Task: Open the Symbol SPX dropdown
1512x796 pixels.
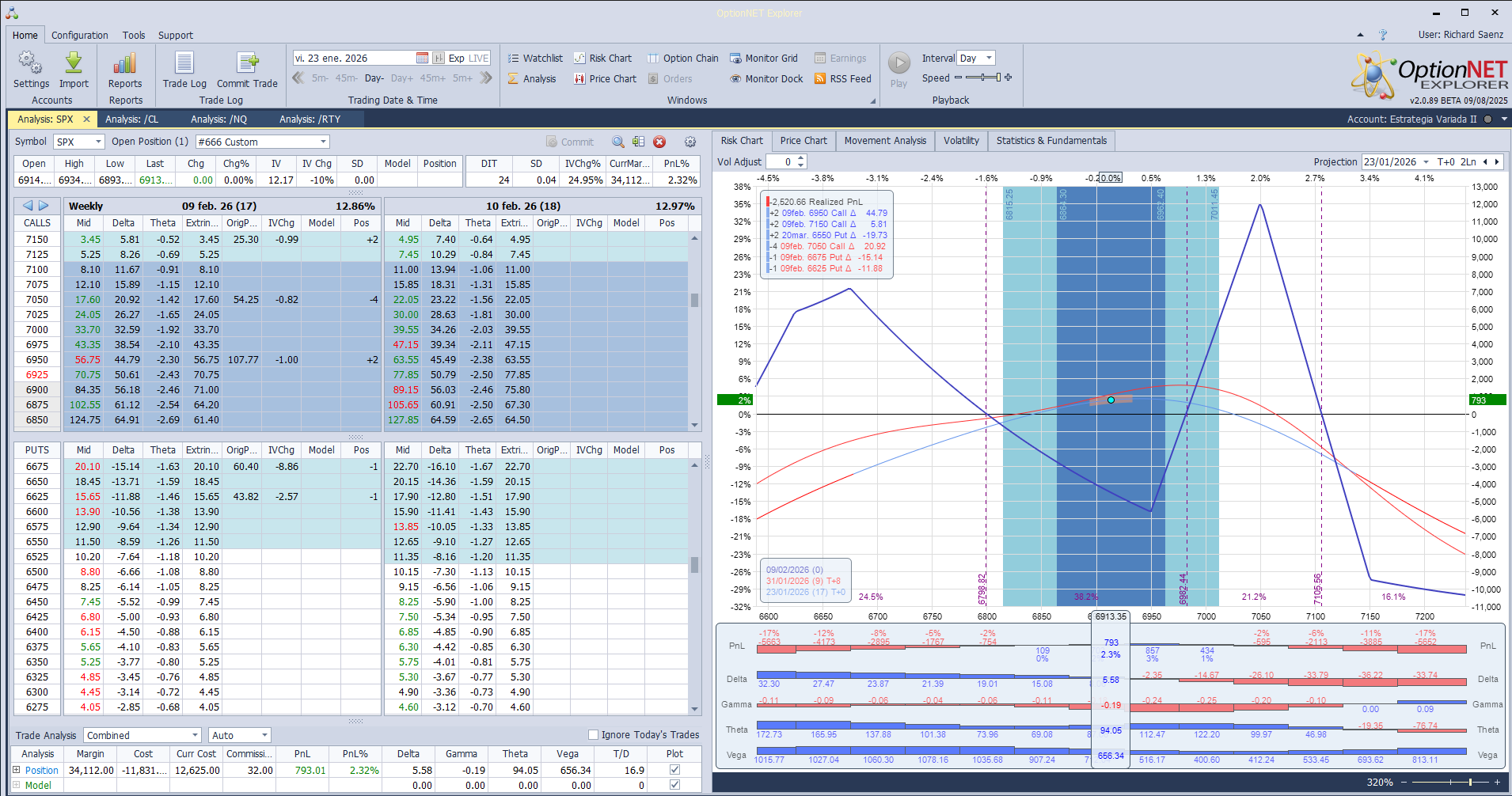Action: pos(98,142)
